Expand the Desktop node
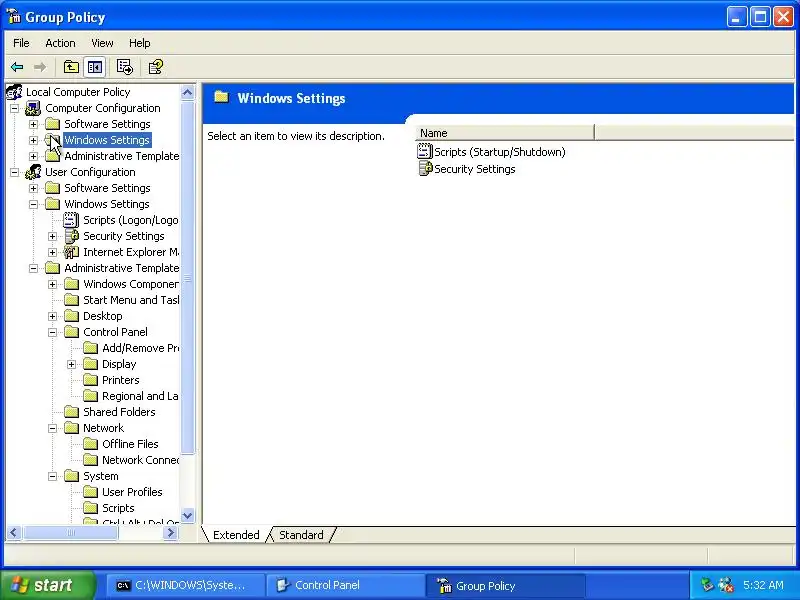 [x=52, y=316]
